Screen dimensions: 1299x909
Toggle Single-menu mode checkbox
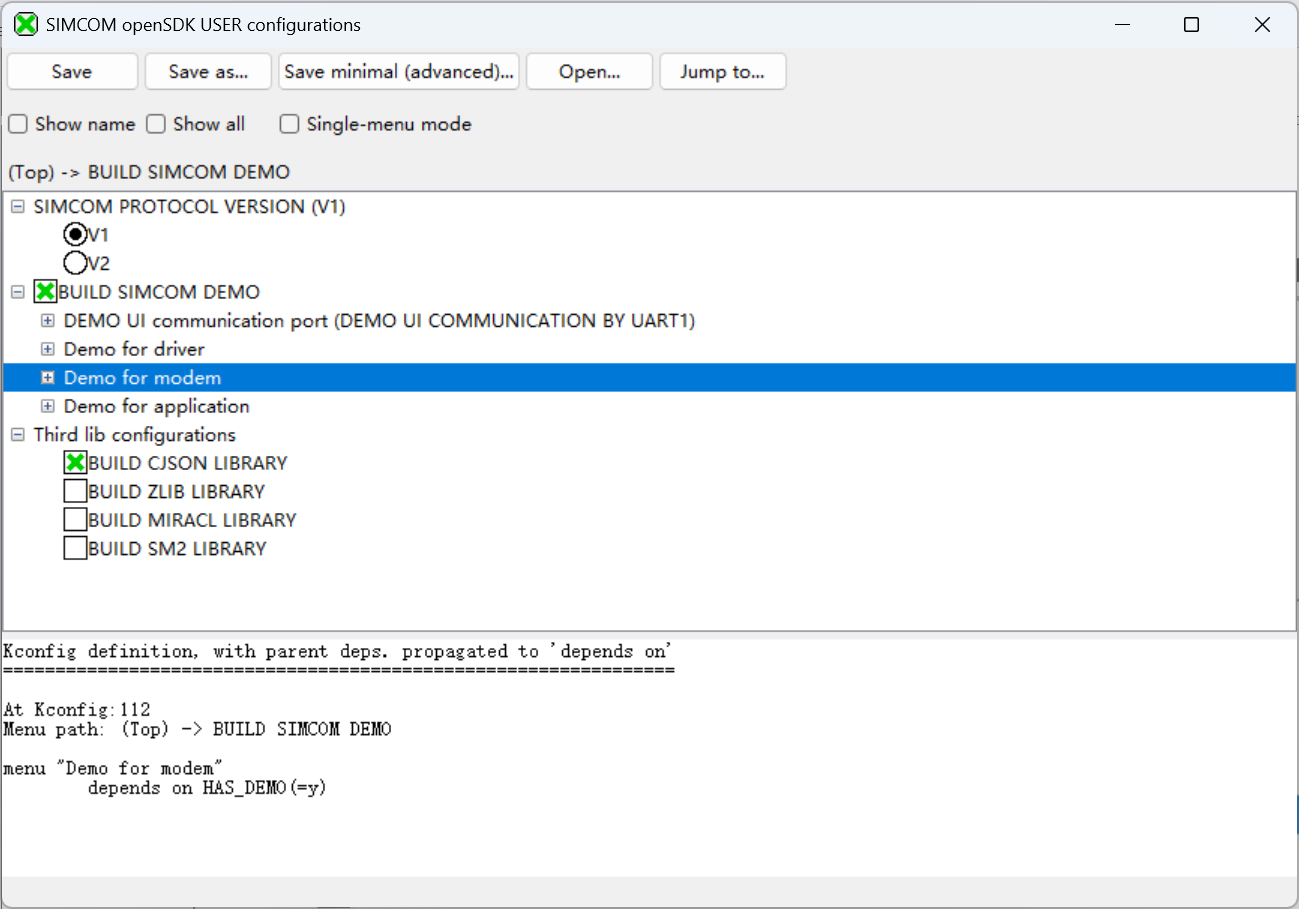click(x=290, y=124)
